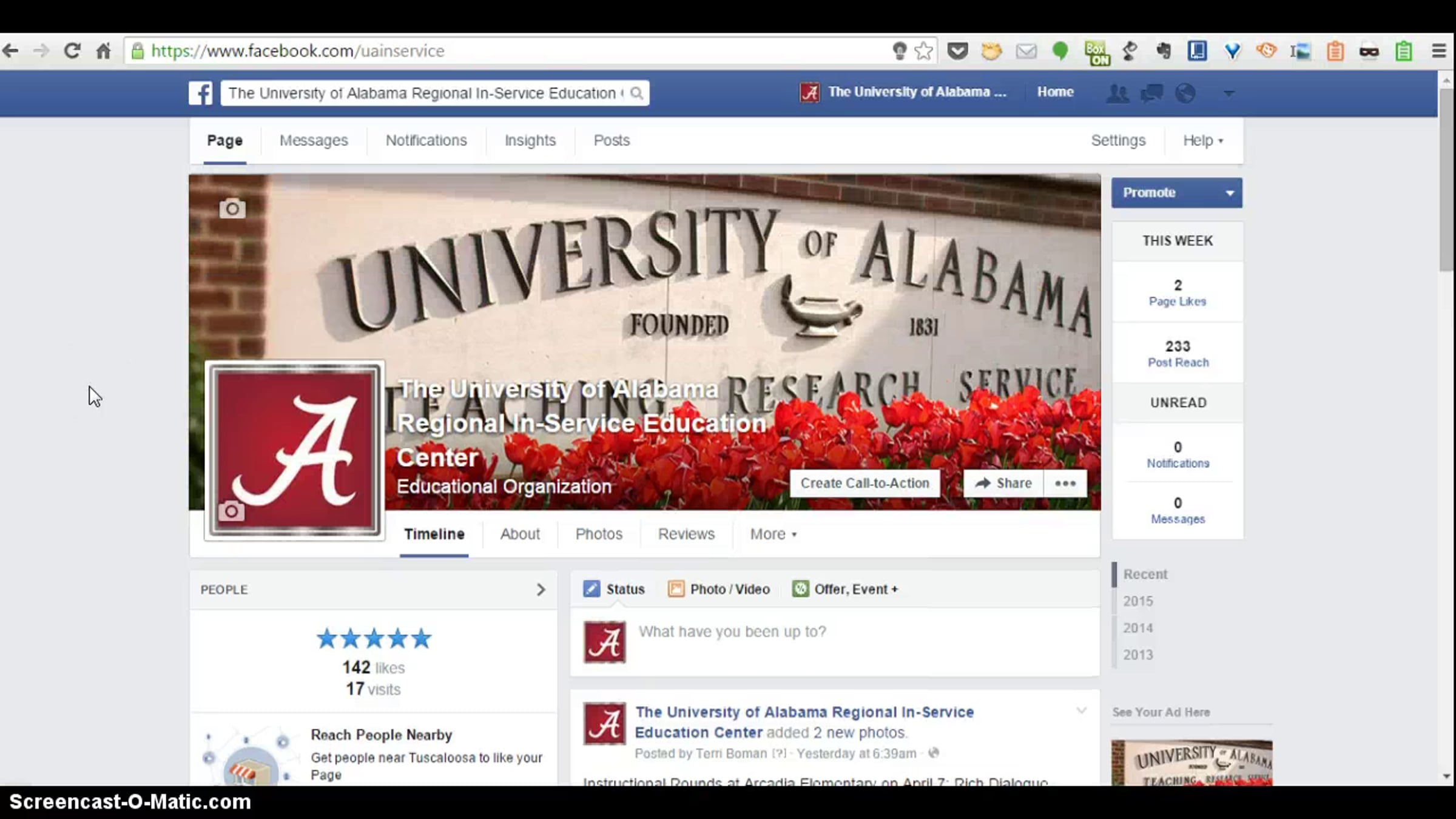Click the Home link in header
The height and width of the screenshot is (819, 1456).
pyautogui.click(x=1055, y=92)
